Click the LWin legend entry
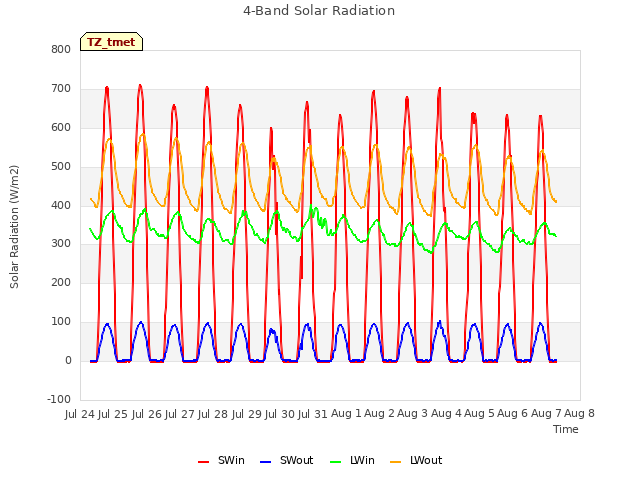Viewport: 640px width, 480px height. 352,460
